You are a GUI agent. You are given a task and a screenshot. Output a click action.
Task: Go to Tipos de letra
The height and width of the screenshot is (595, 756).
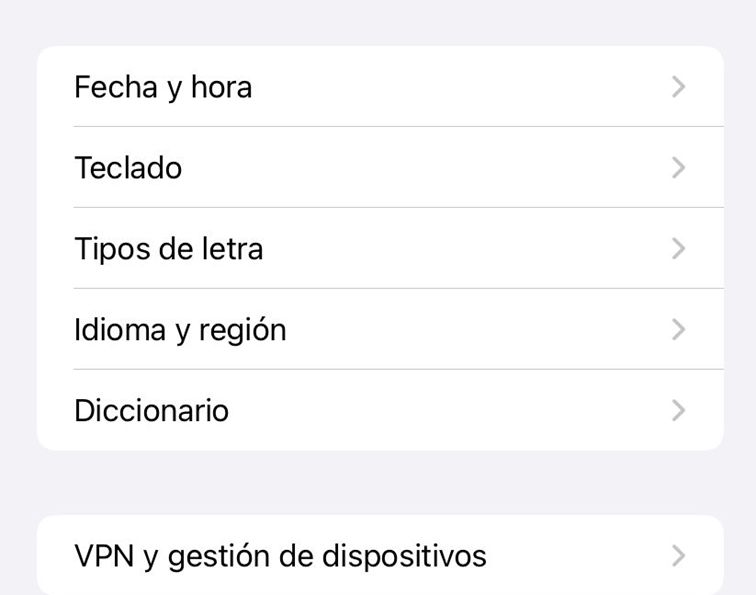(x=169, y=249)
